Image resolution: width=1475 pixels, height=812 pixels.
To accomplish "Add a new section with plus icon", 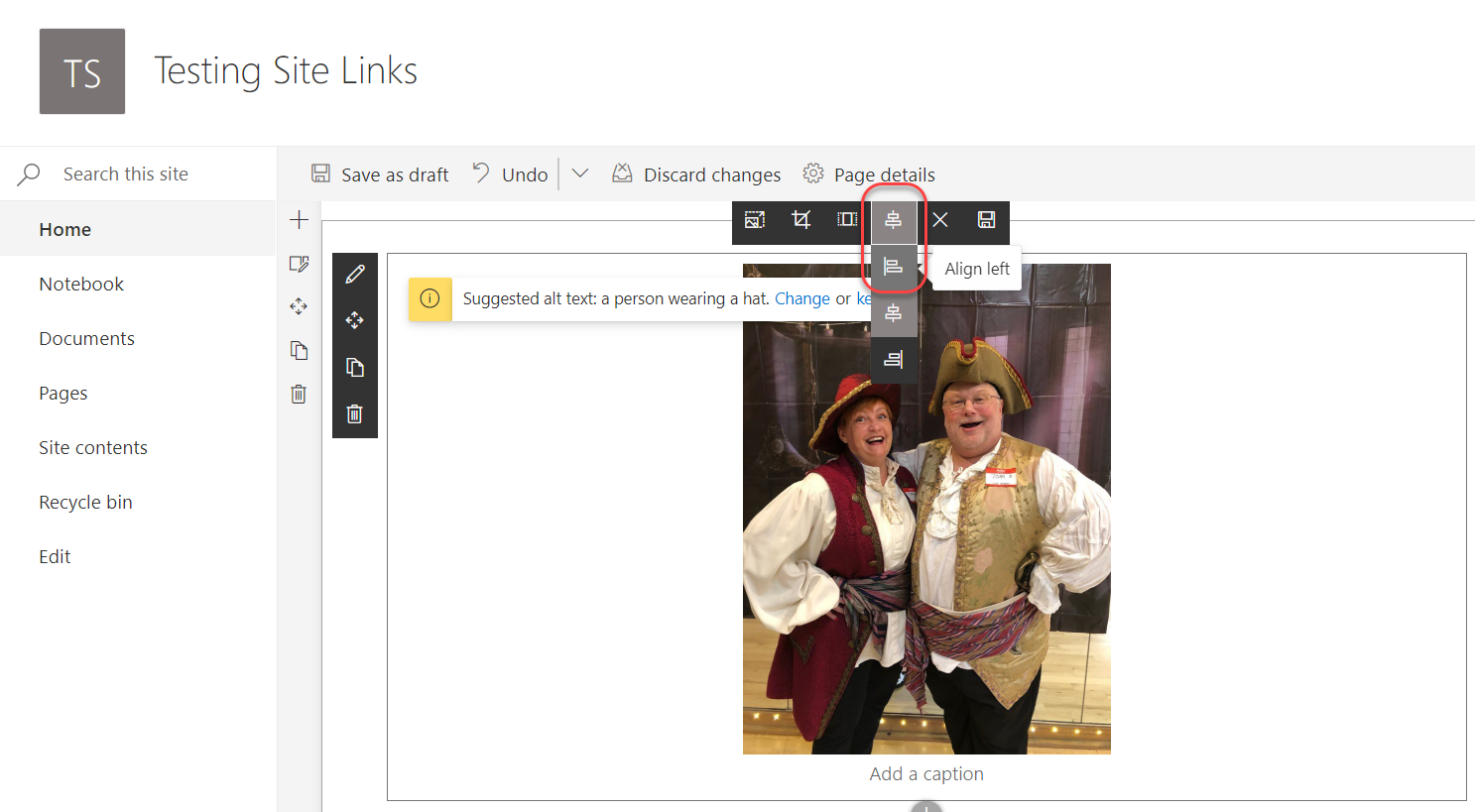I will pos(299,219).
